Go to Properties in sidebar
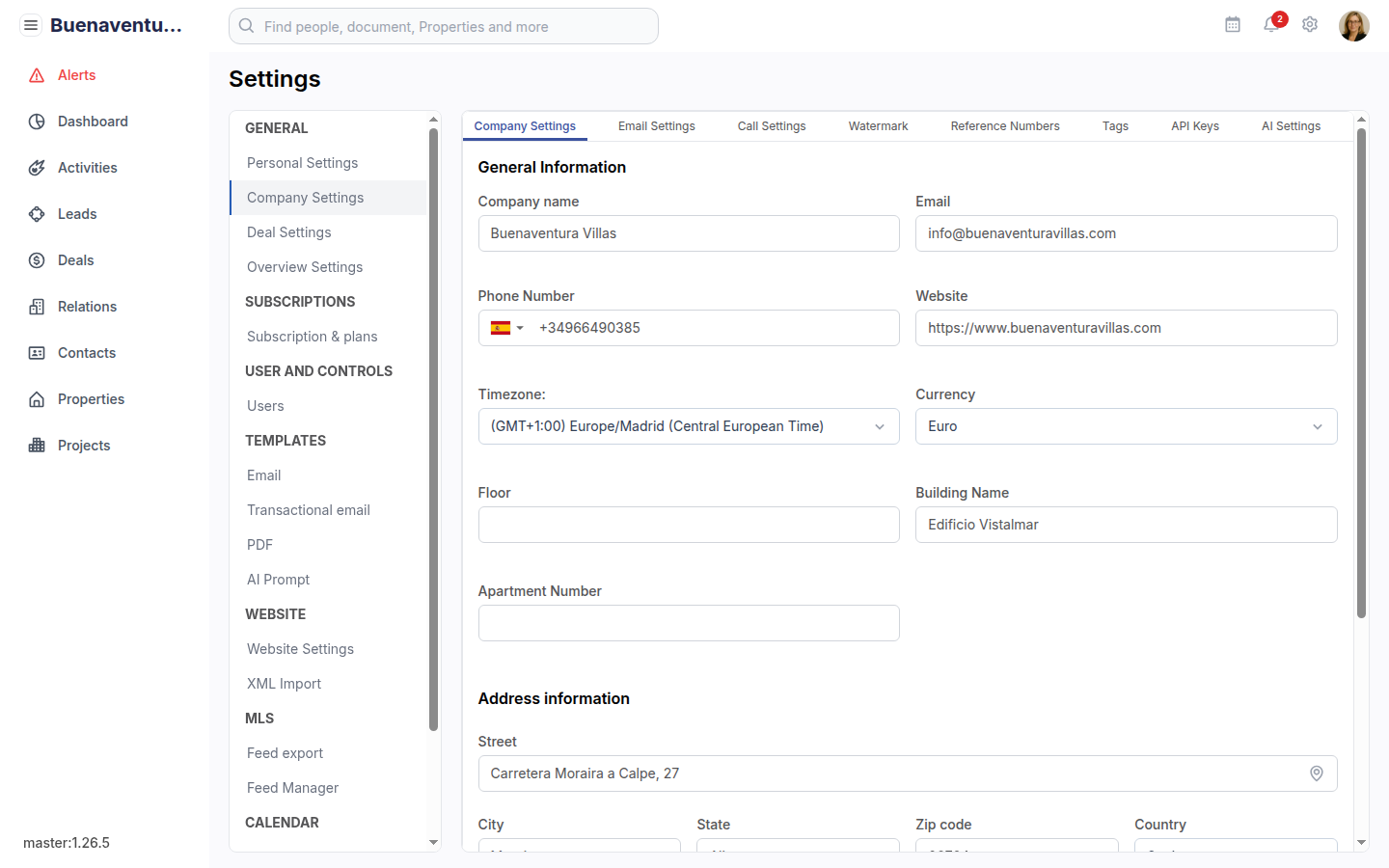 coord(91,399)
